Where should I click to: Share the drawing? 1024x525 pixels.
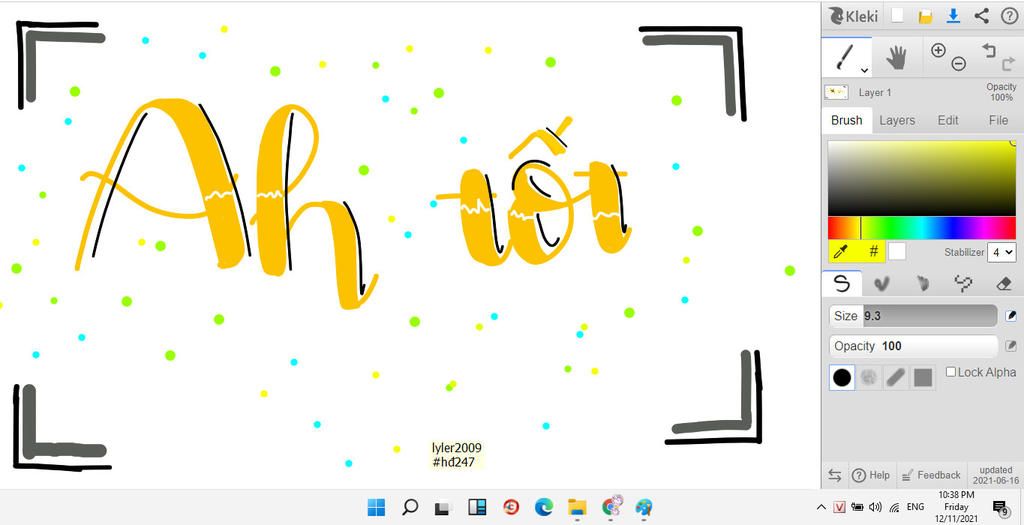(x=981, y=16)
